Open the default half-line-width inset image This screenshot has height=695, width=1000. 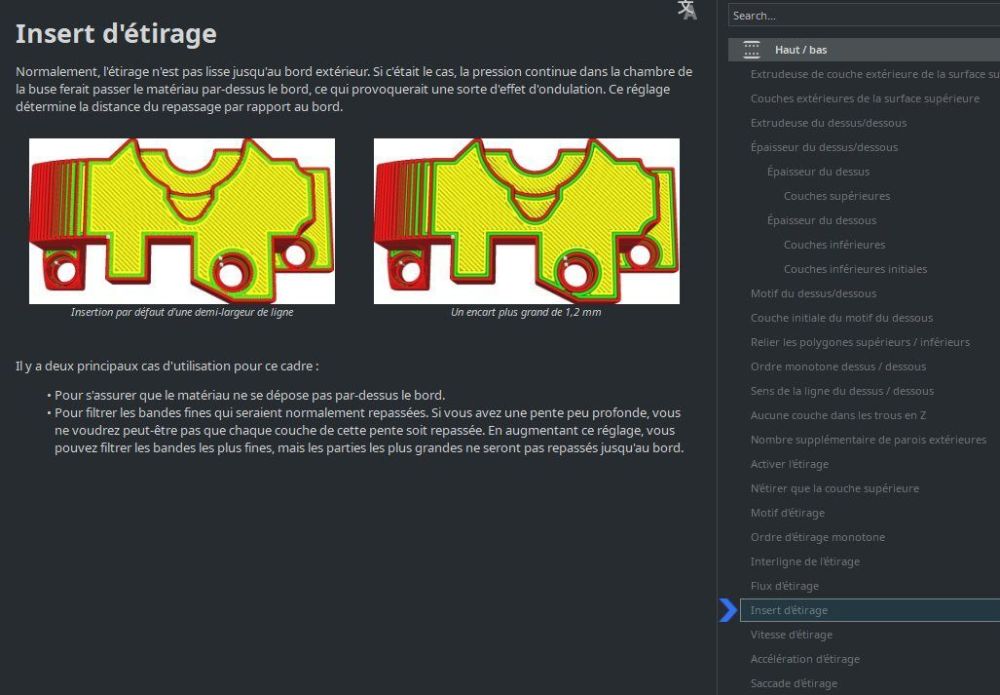click(x=182, y=221)
